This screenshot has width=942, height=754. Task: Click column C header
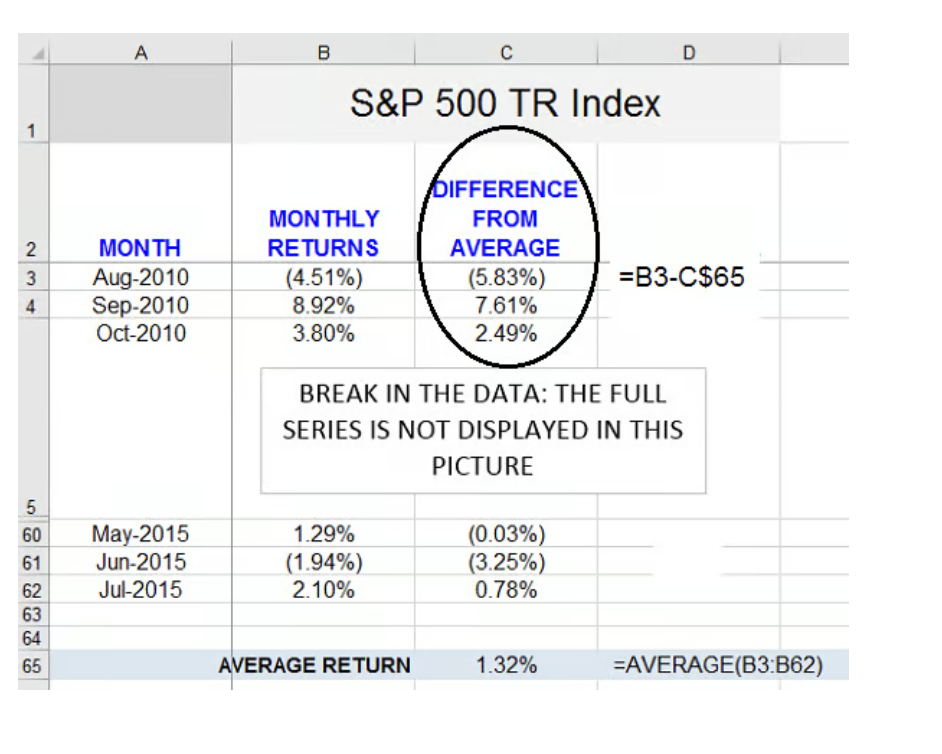[x=506, y=53]
